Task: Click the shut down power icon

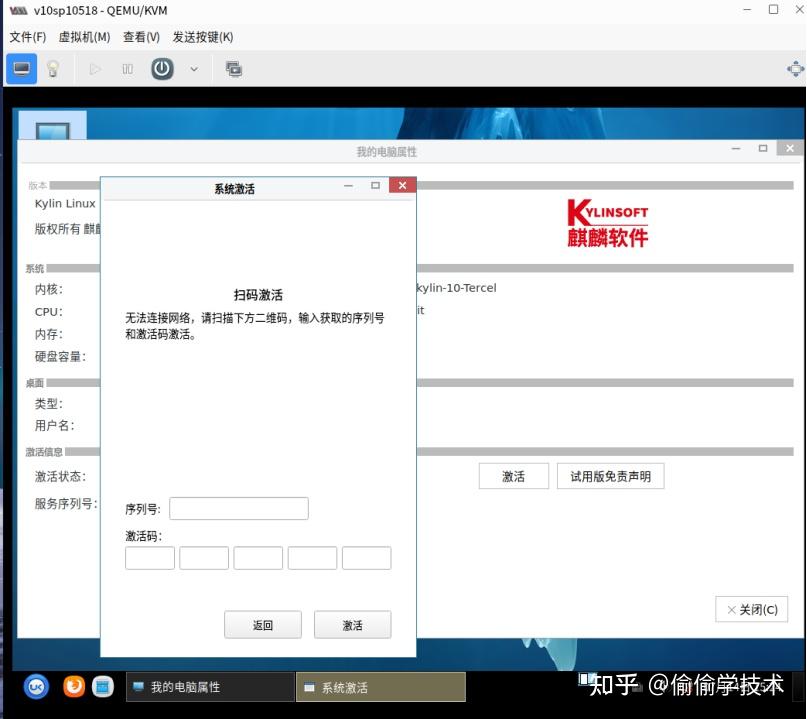Action: point(162,68)
